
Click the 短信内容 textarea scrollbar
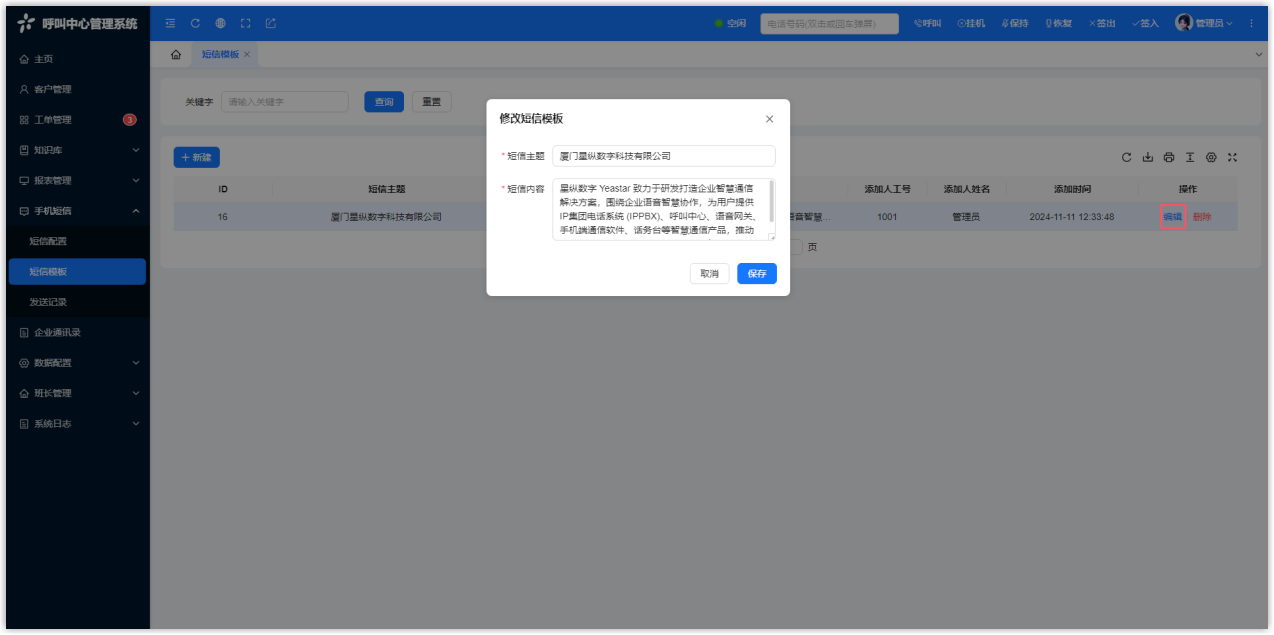click(x=771, y=202)
